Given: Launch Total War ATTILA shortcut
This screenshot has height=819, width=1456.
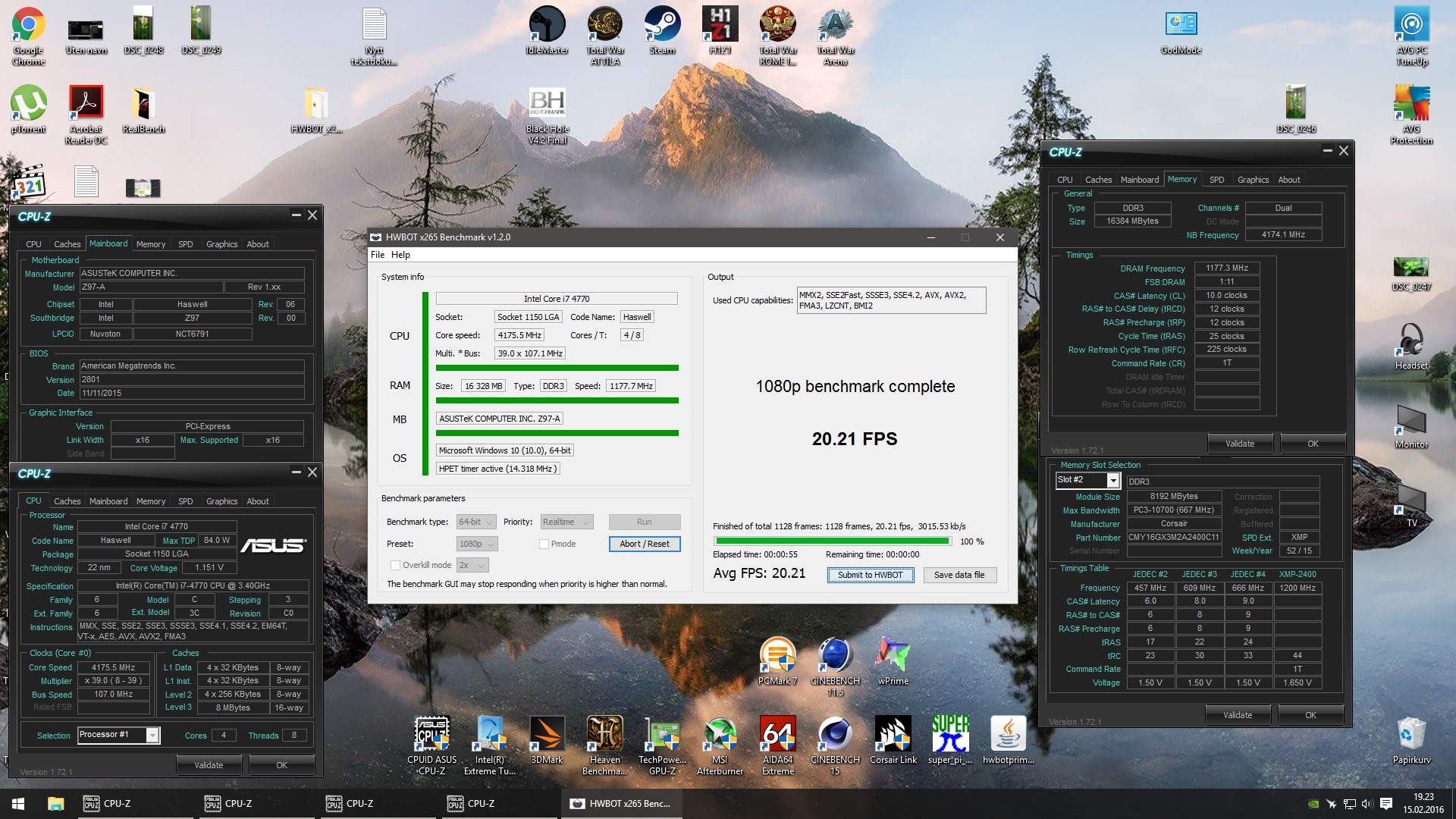Looking at the screenshot, I should 605,36.
